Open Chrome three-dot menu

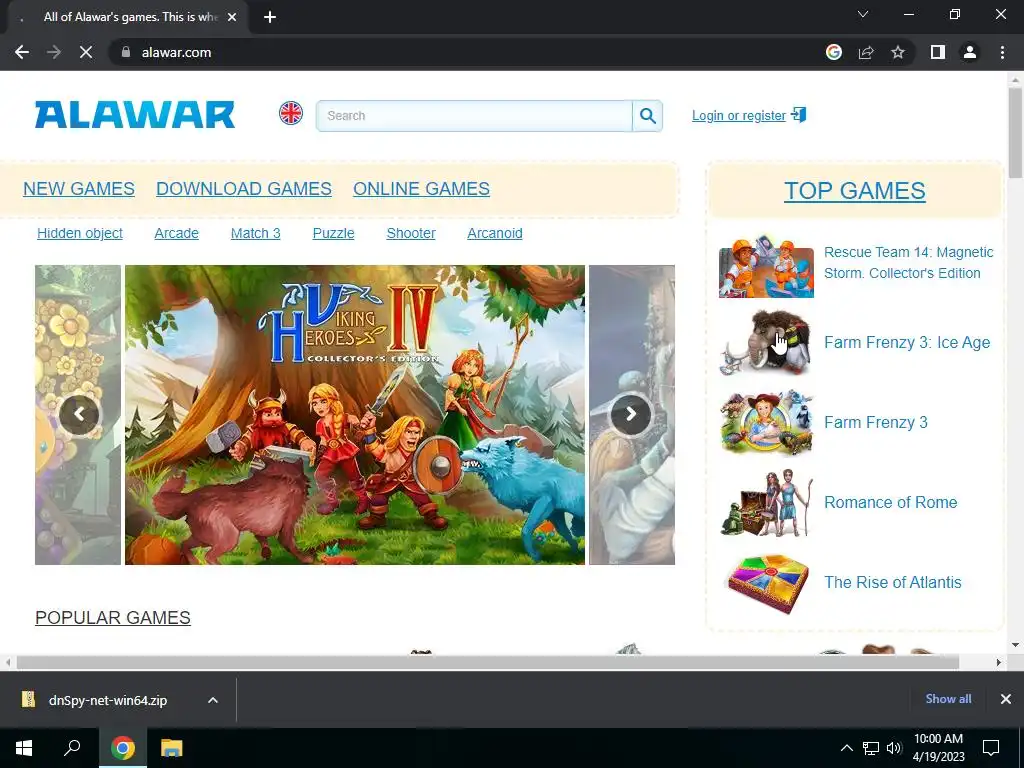point(1002,52)
